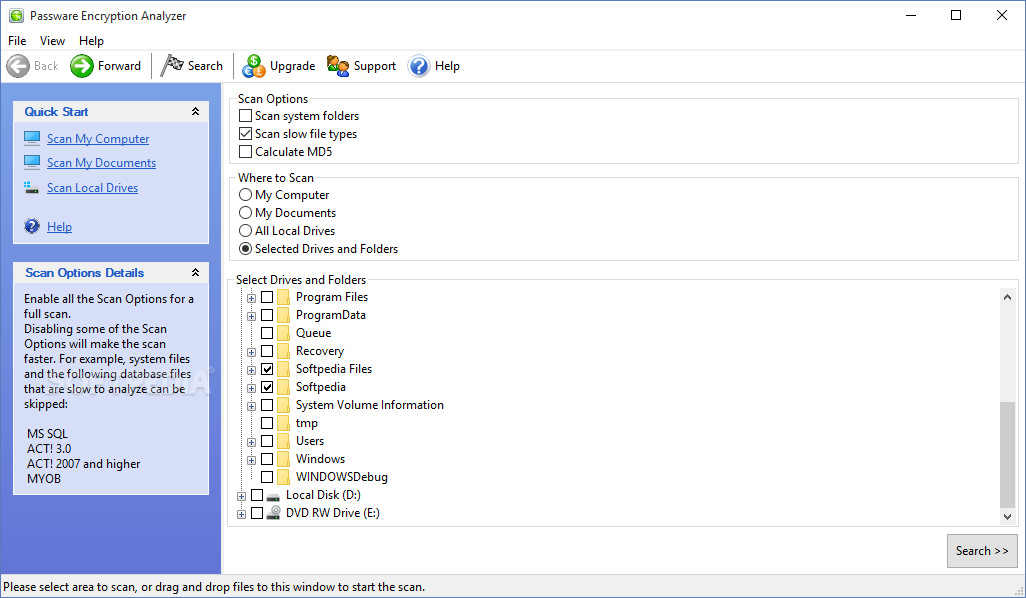Collapse the Quick Start panel
The height and width of the screenshot is (598, 1026).
pos(195,111)
